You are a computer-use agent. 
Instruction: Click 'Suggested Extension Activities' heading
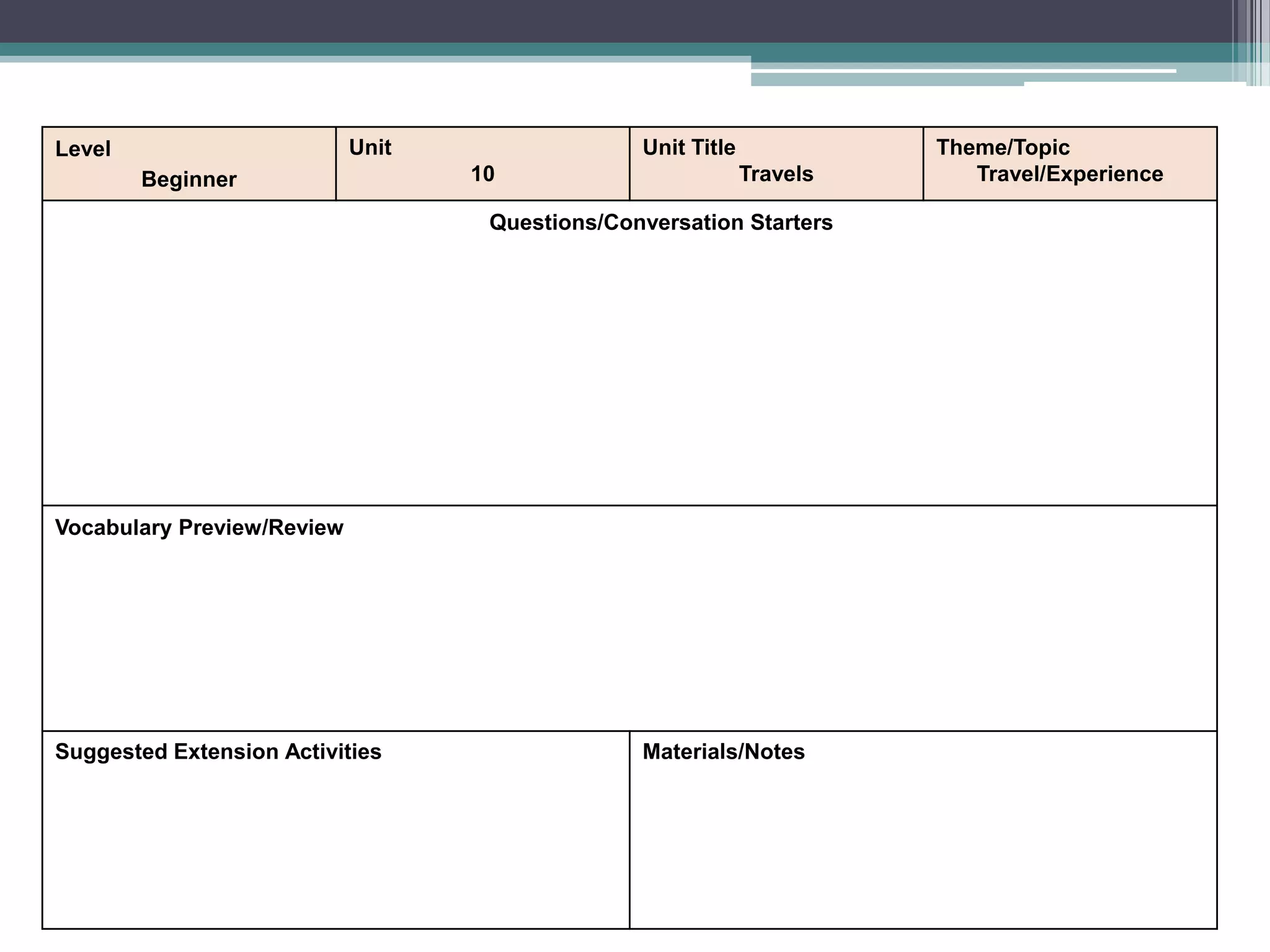click(218, 752)
